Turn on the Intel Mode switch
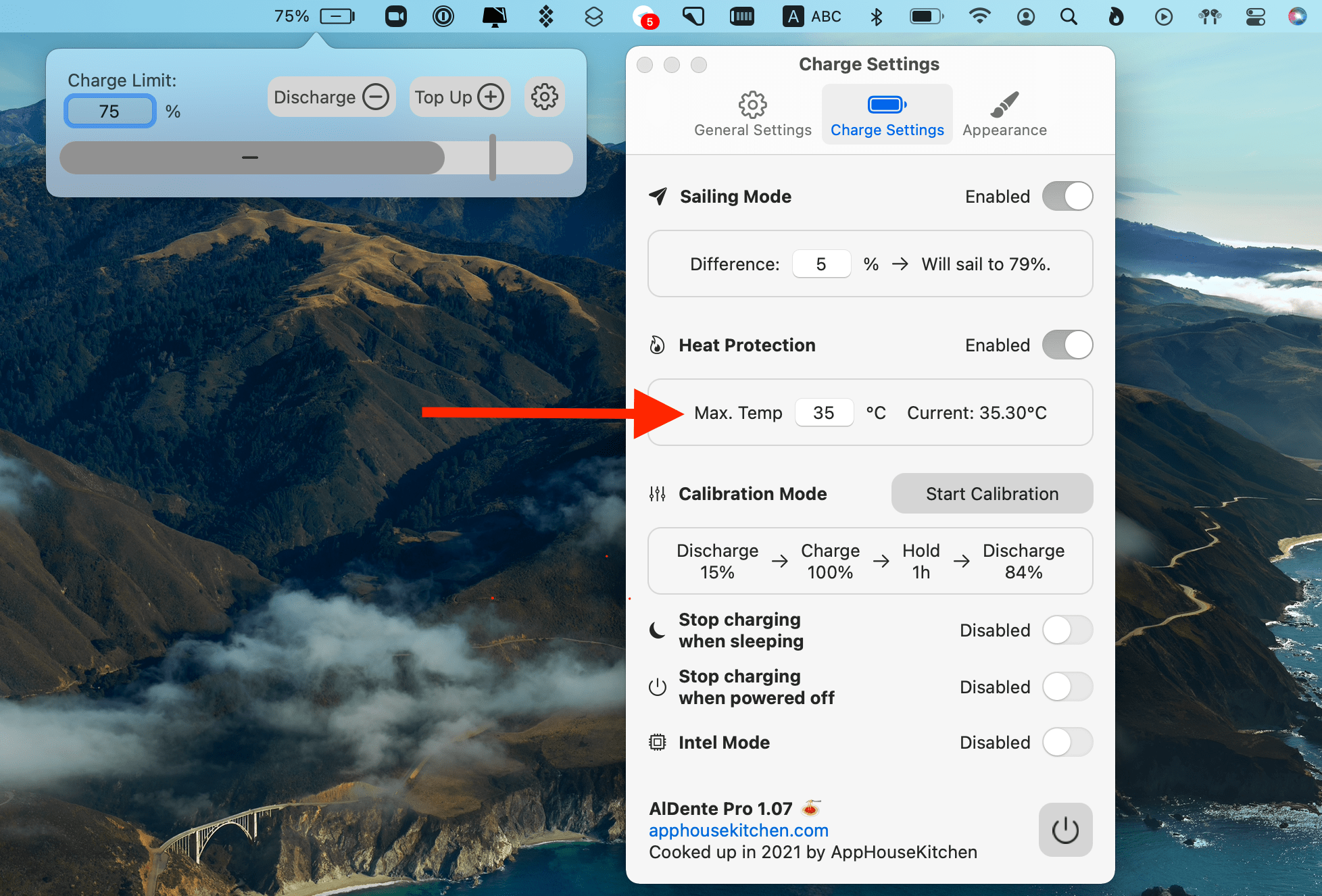Screen dimensions: 1322x896 click(1068, 742)
